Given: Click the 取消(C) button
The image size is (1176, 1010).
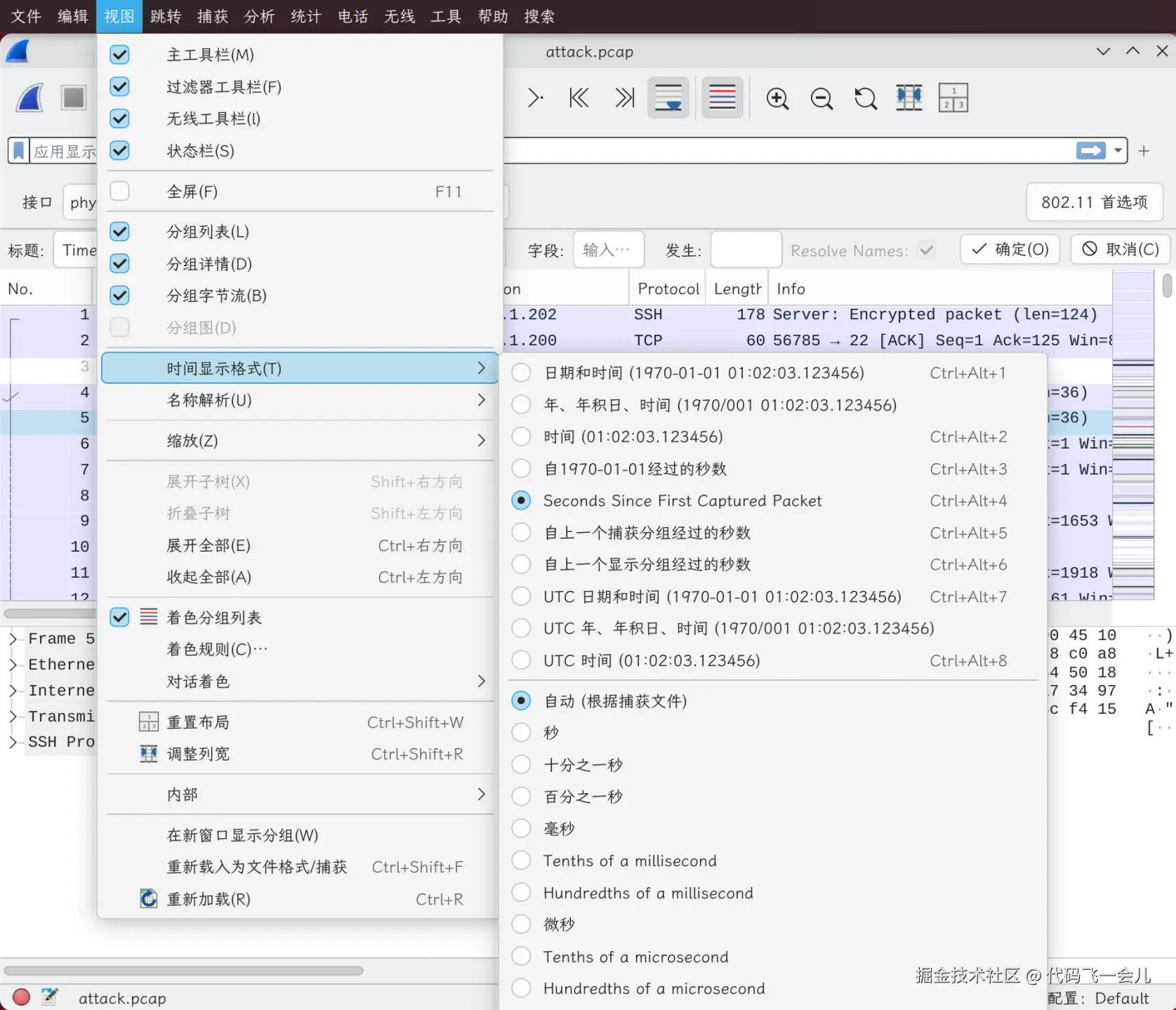Looking at the screenshot, I should coord(1120,249).
